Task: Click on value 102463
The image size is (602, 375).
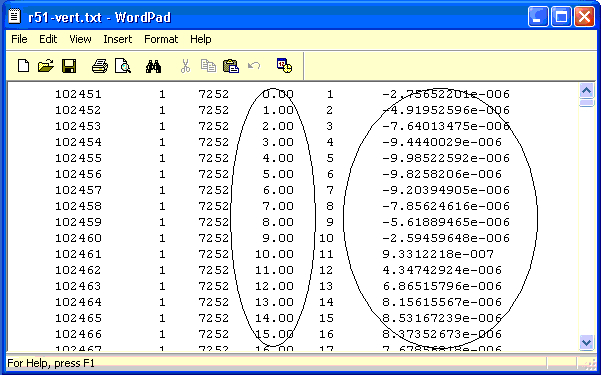Action: (78, 286)
